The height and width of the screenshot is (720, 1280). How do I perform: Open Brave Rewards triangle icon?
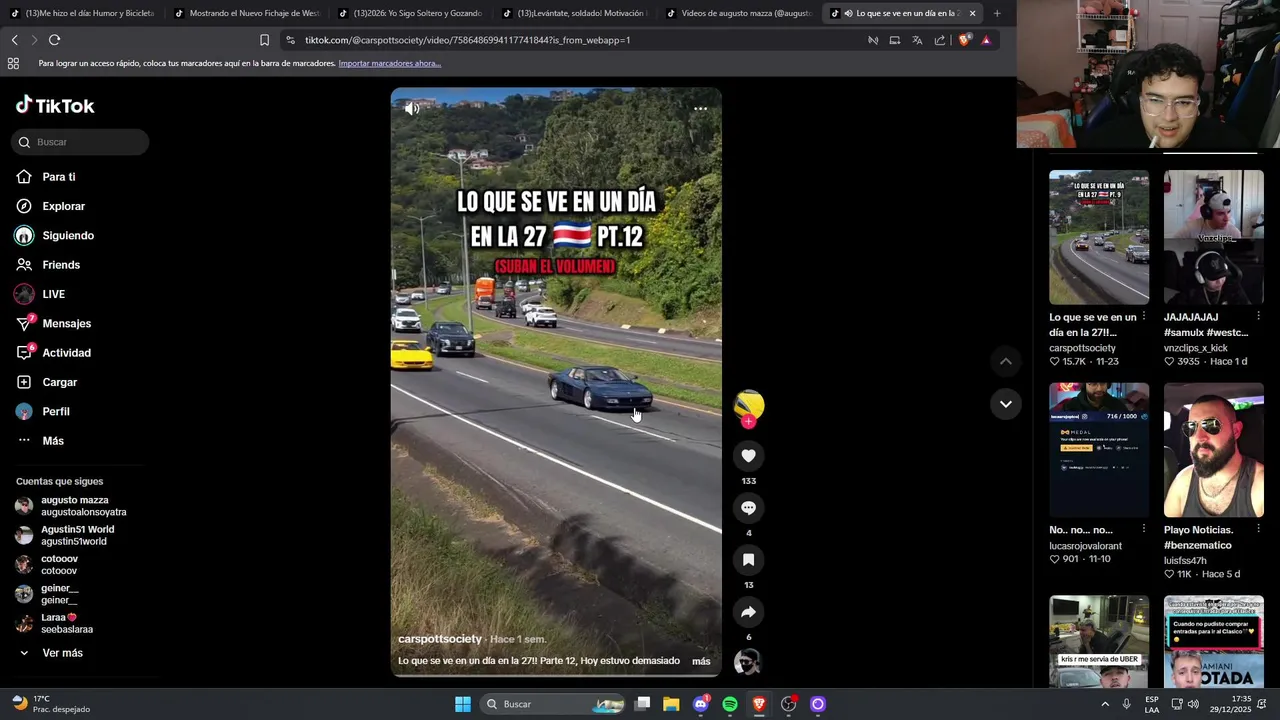[986, 40]
